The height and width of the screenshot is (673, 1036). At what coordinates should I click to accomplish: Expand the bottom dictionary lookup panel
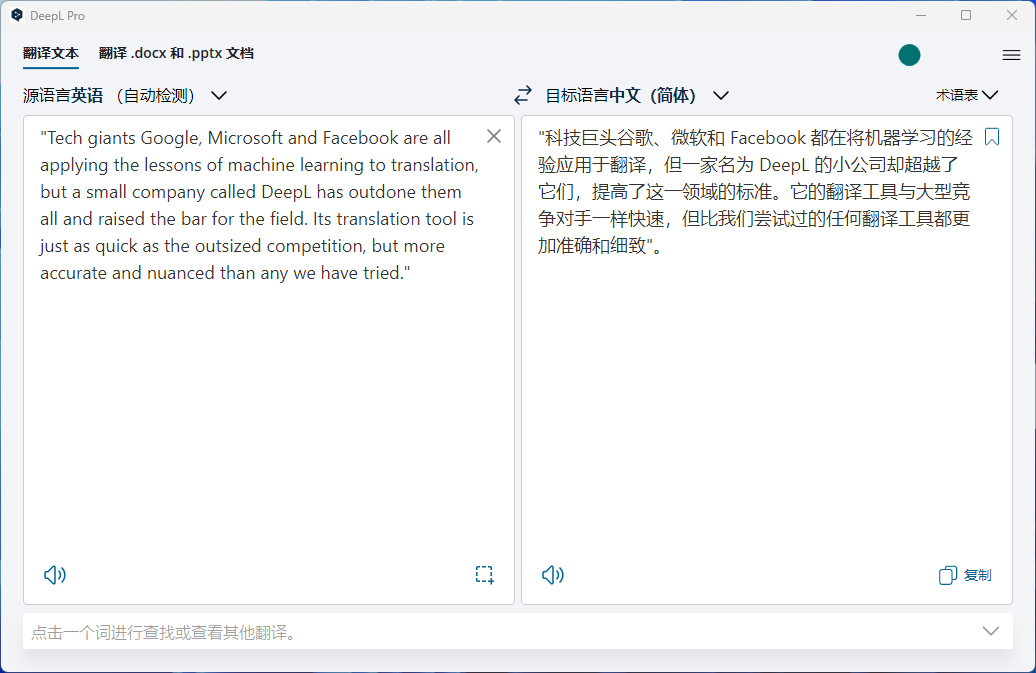click(x=990, y=631)
